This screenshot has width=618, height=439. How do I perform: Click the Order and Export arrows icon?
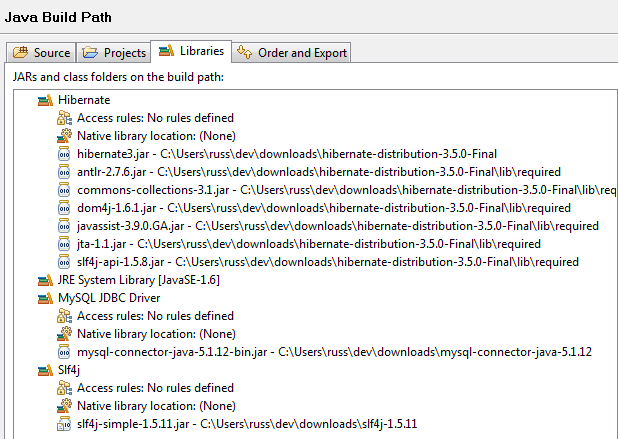pyautogui.click(x=244, y=52)
